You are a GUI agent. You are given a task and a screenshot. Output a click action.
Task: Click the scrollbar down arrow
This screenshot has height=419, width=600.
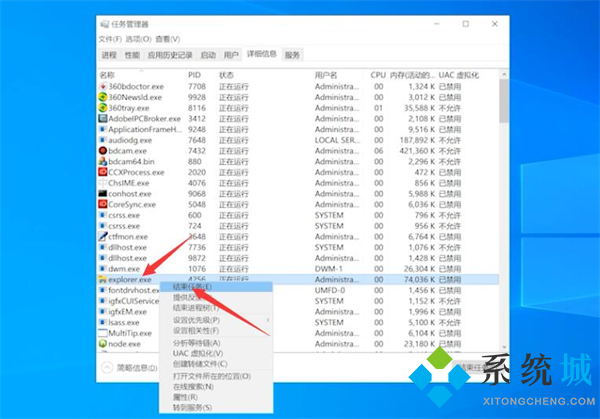(504, 347)
